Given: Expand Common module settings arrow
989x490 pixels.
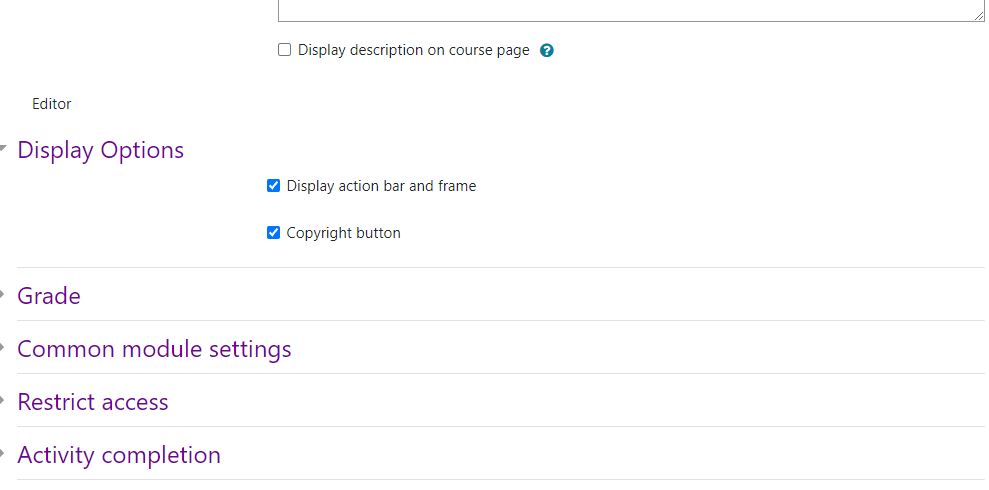Looking at the screenshot, I should [3, 347].
